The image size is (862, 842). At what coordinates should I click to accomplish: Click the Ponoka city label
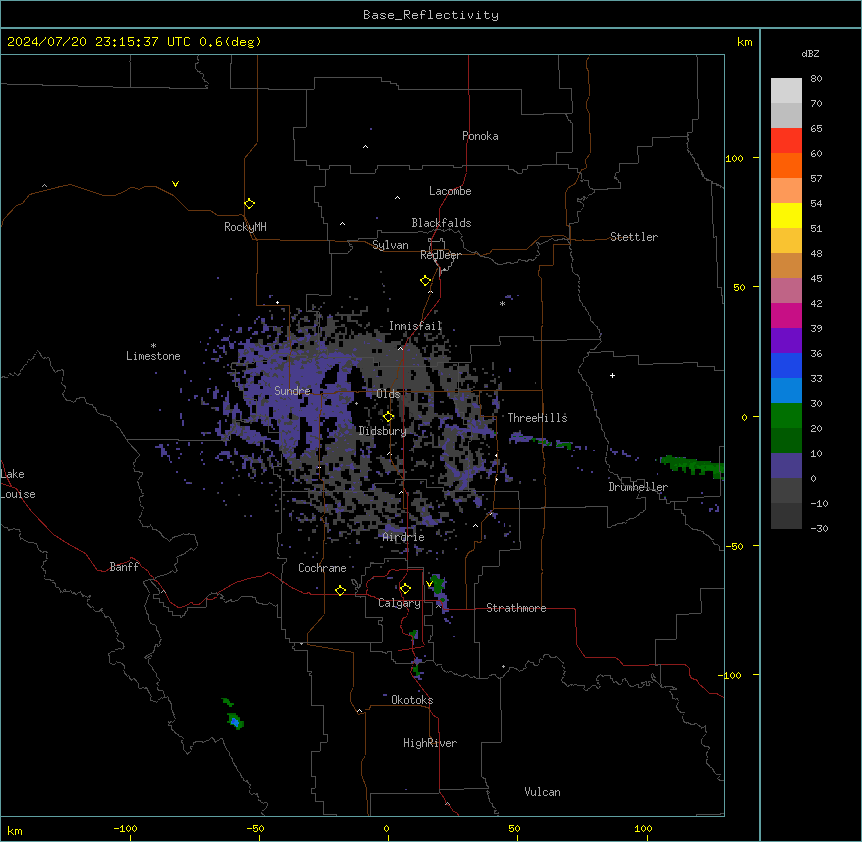480,136
